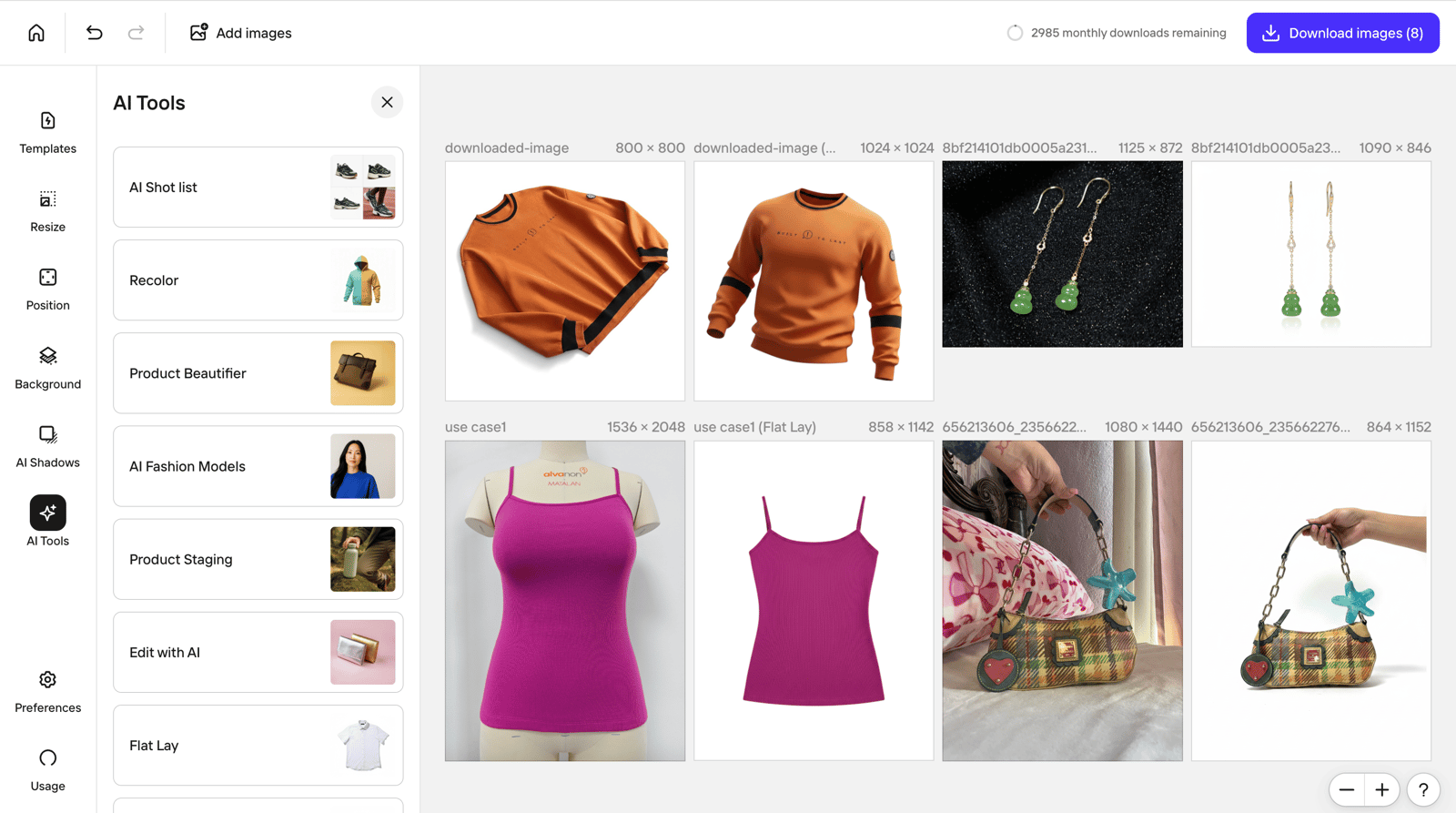Click the Product Beautifier bag preview
The width and height of the screenshot is (1456, 813).
point(363,373)
